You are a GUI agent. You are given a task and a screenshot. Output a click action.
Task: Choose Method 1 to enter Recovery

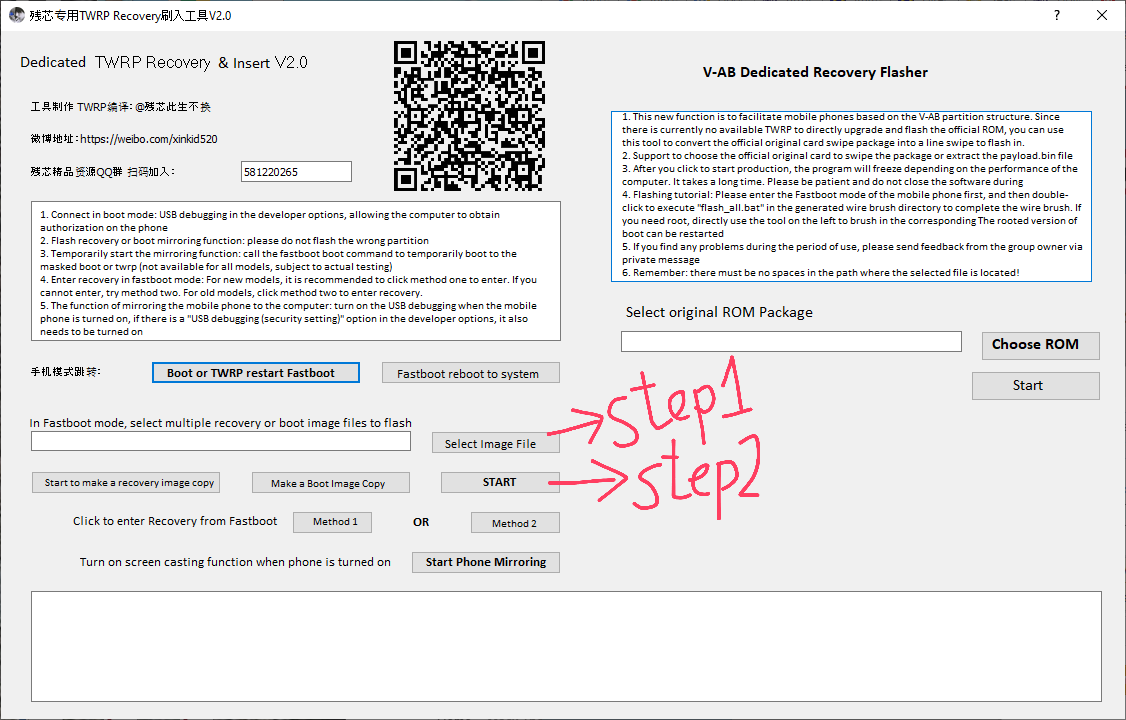332,522
